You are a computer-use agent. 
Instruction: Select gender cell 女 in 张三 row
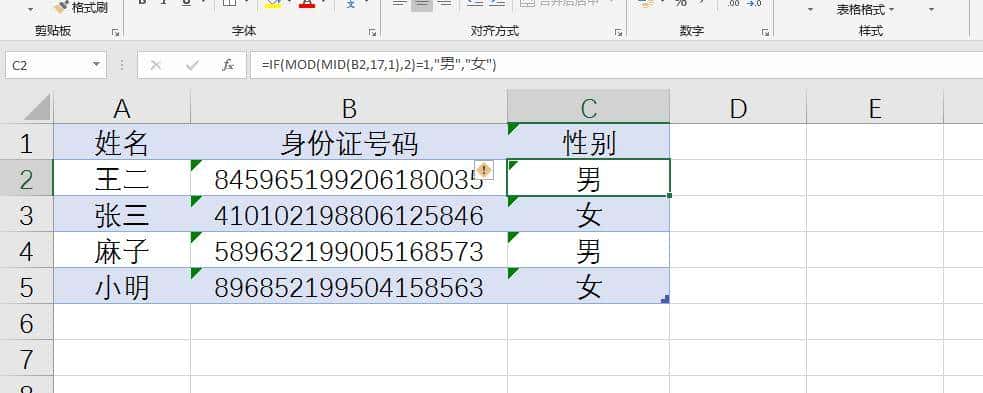pos(589,214)
